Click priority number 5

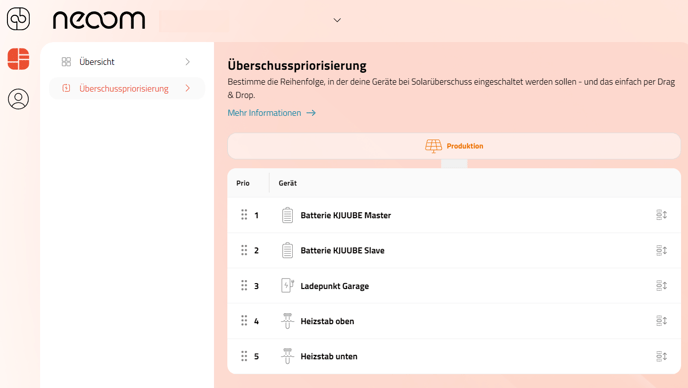click(x=257, y=356)
